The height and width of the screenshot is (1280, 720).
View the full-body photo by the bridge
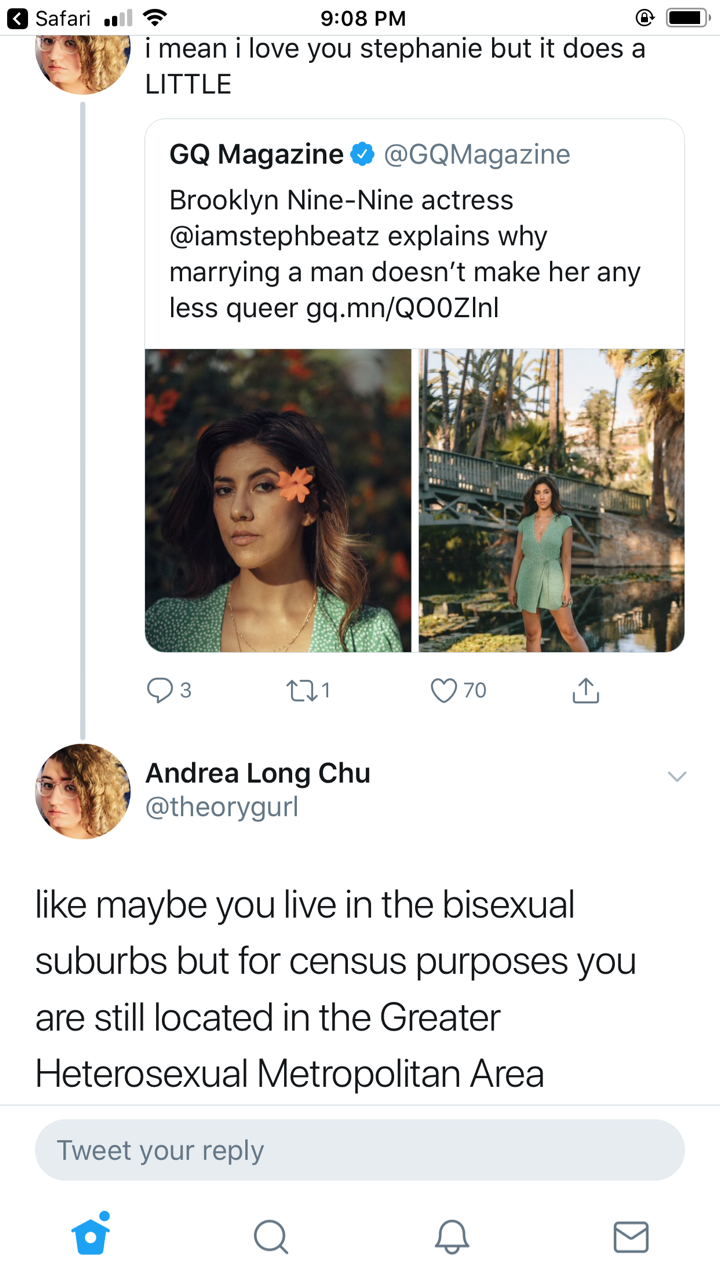[x=552, y=500]
